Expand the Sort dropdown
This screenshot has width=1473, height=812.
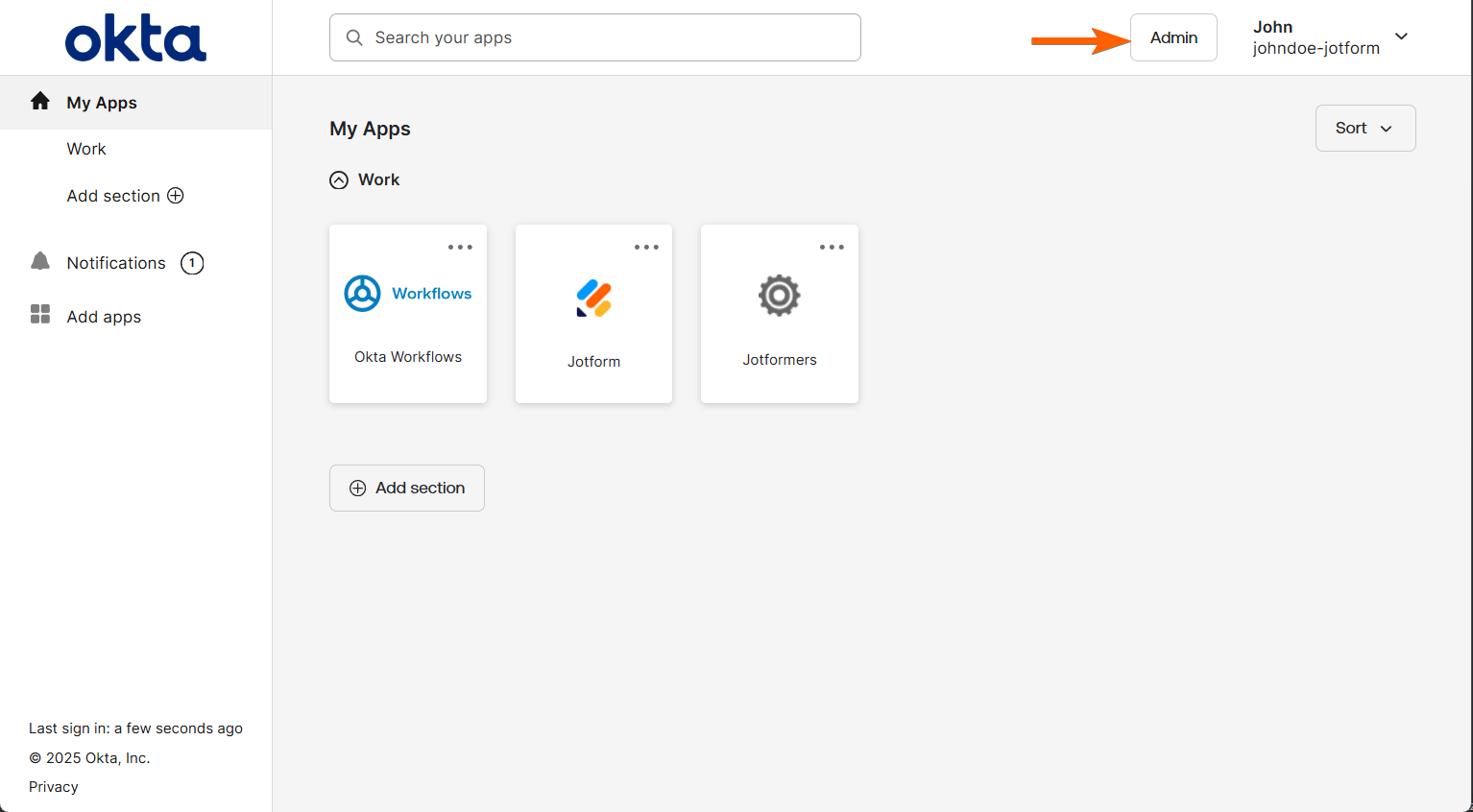point(1364,129)
